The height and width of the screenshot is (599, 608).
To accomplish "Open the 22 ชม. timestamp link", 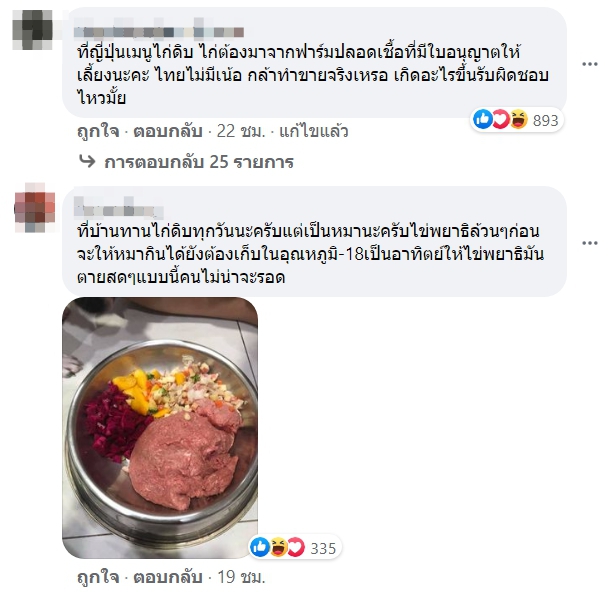I will tap(241, 131).
